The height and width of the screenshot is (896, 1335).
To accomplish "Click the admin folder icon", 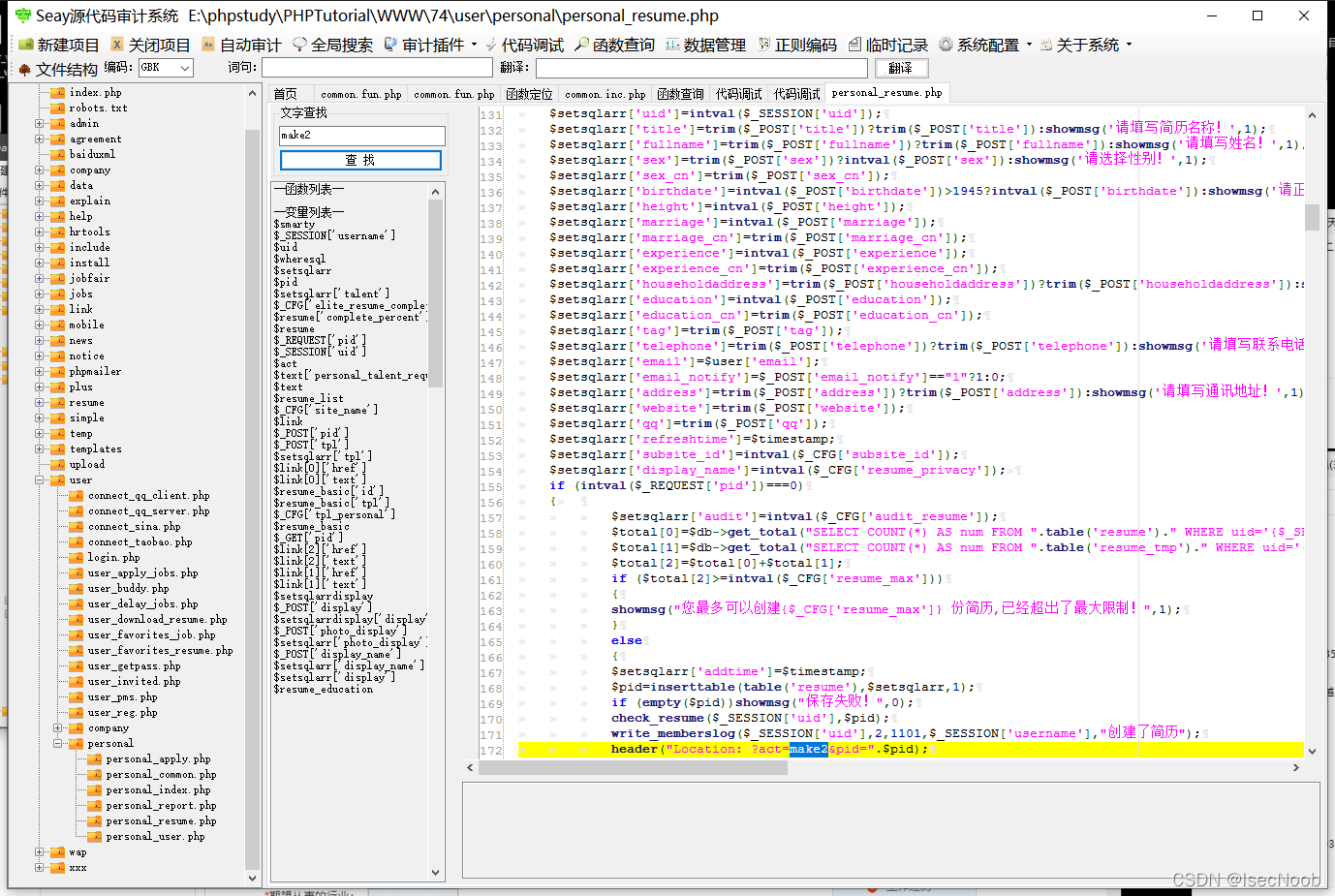I will click(x=58, y=124).
